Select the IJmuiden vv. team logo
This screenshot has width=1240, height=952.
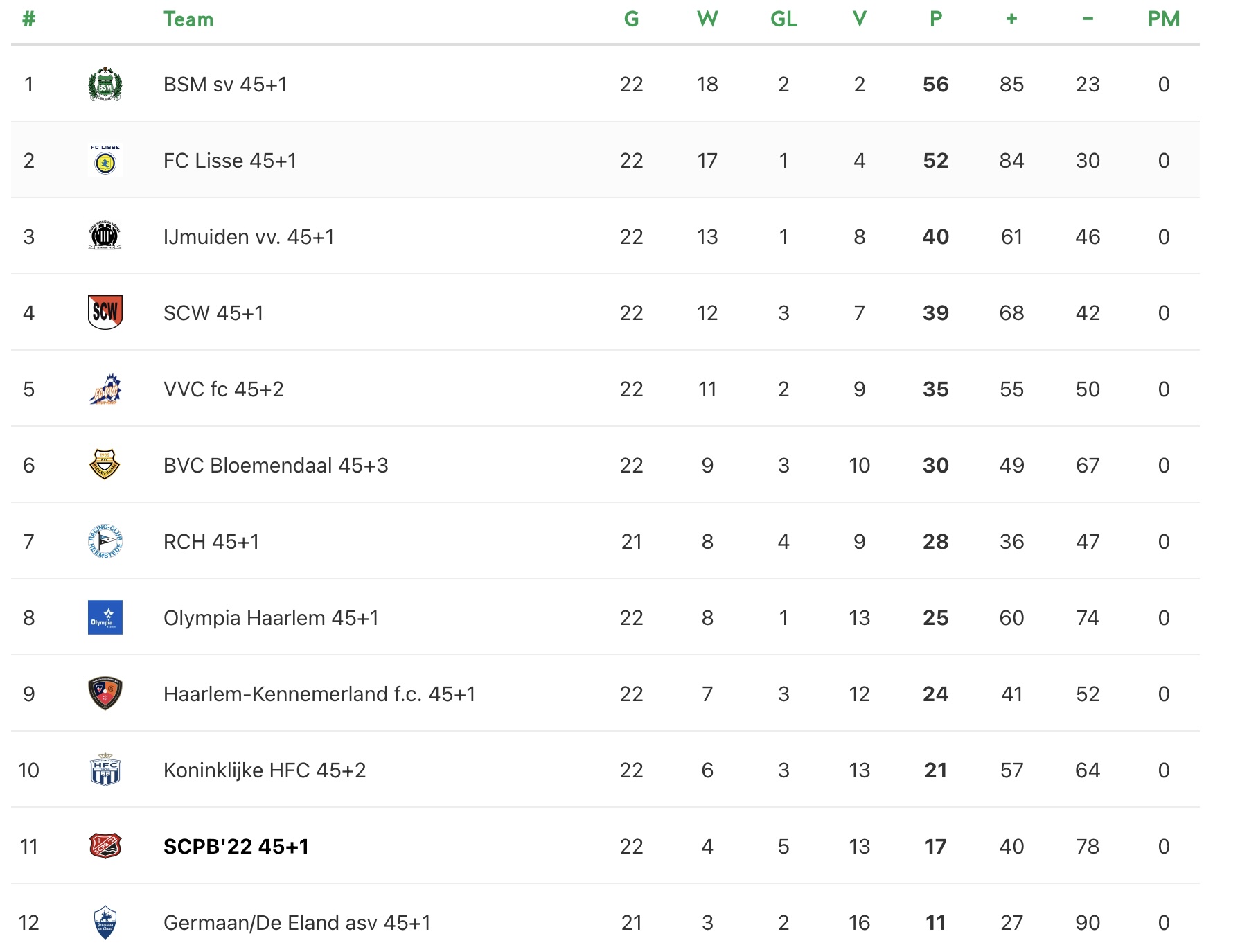click(105, 236)
